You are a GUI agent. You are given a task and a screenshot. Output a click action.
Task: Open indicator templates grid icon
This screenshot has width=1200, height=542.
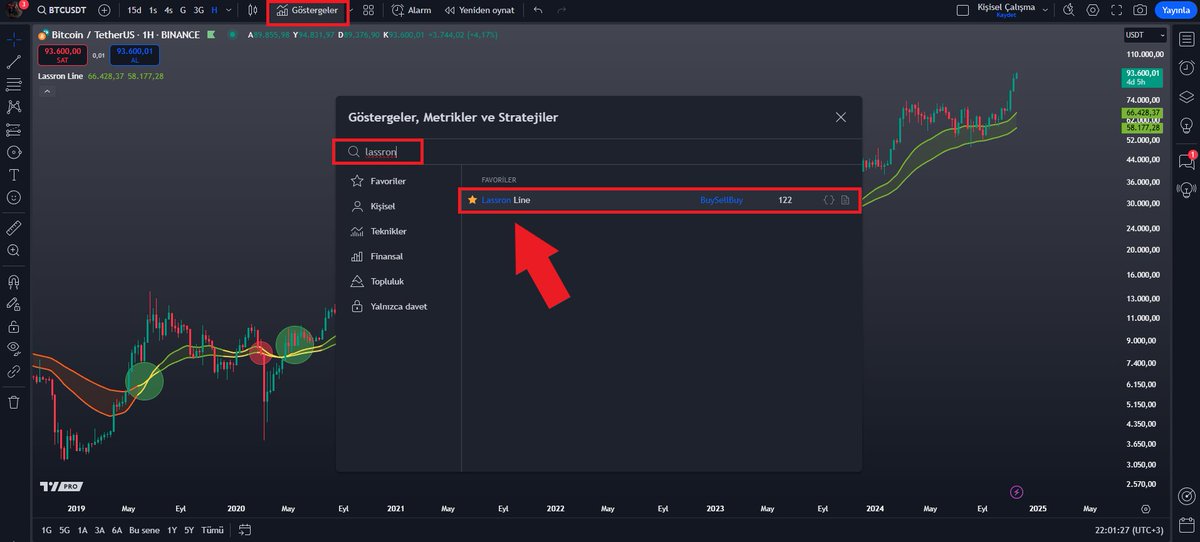pyautogui.click(x=368, y=10)
